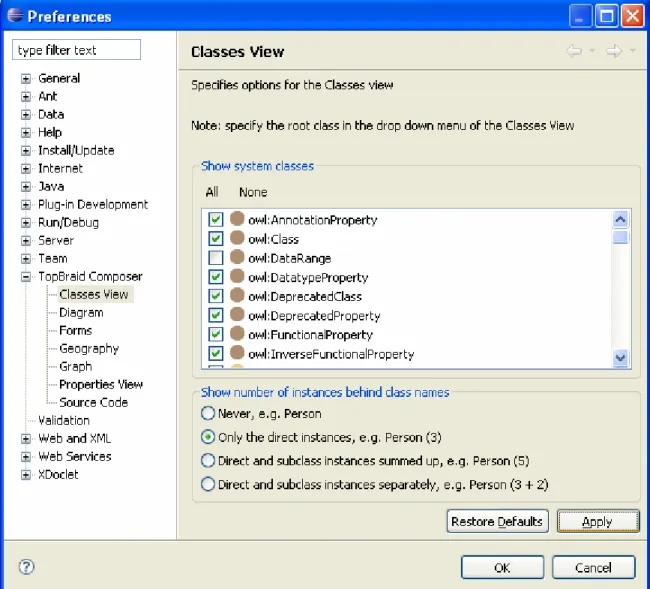Expand the Team tree node
This screenshot has width=650, height=589.
(26, 259)
